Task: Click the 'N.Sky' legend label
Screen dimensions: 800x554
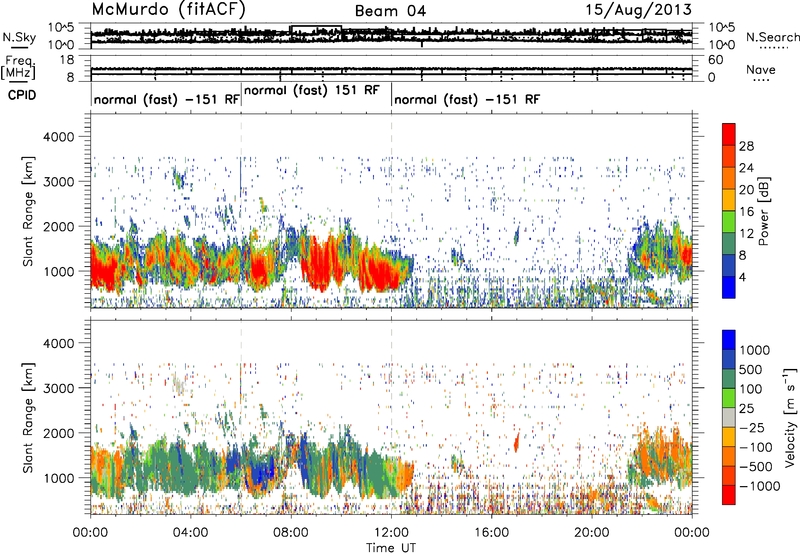Action: pos(19,37)
